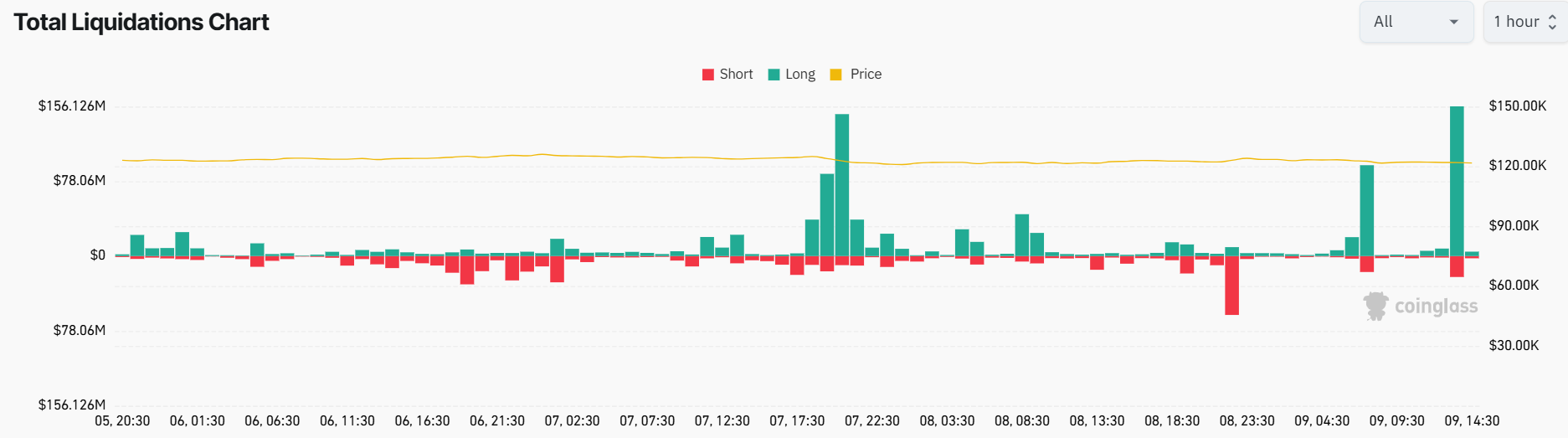Click the arrow in the All dropdown
1568x438 pixels.
(x=1454, y=22)
